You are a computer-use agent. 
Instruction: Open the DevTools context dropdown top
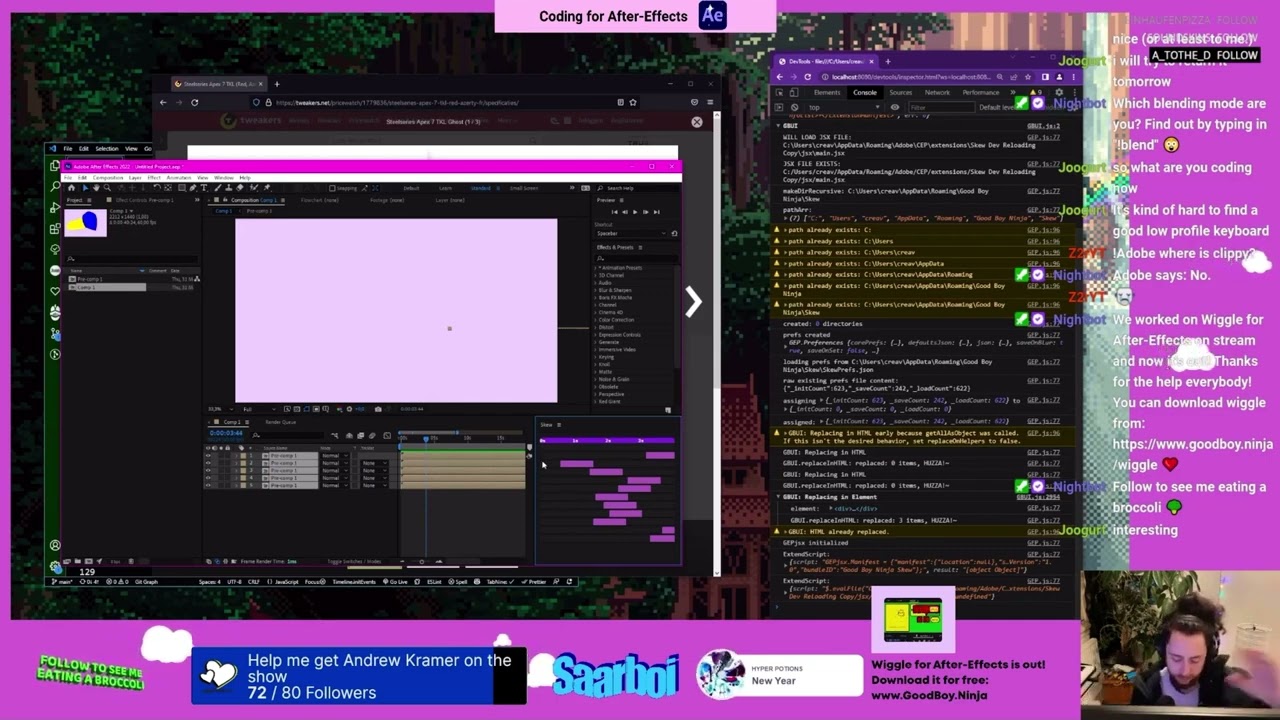pos(845,107)
